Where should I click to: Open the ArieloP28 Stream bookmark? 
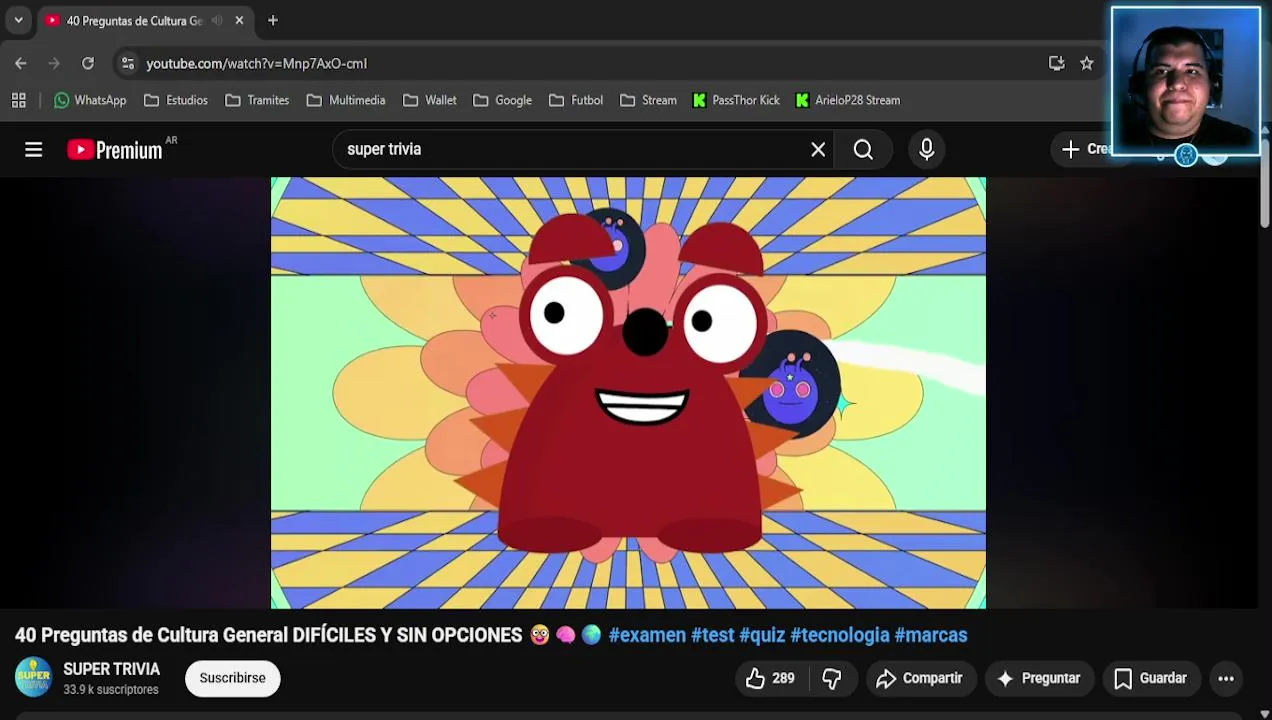pos(848,100)
